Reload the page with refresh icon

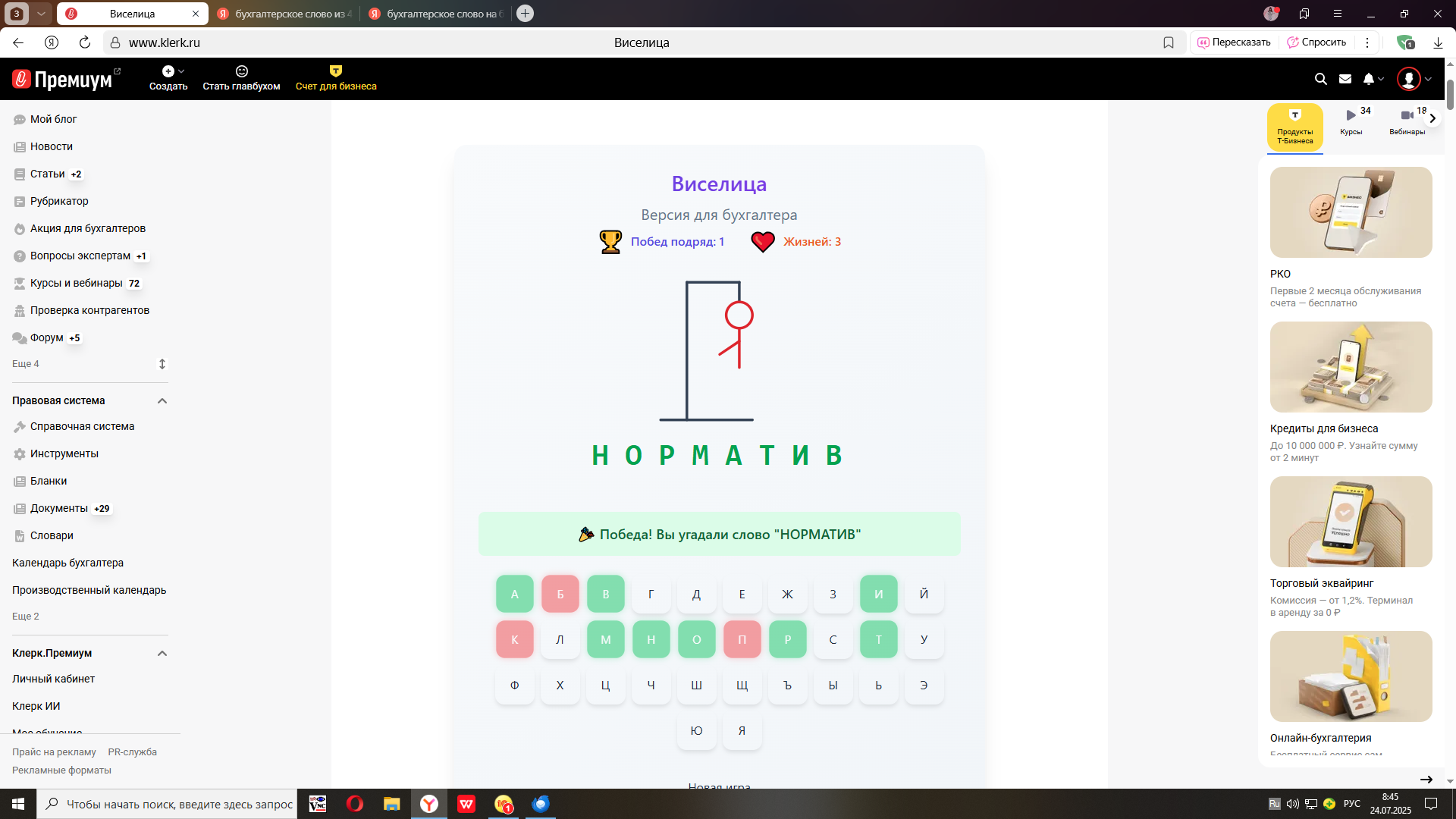coord(85,42)
